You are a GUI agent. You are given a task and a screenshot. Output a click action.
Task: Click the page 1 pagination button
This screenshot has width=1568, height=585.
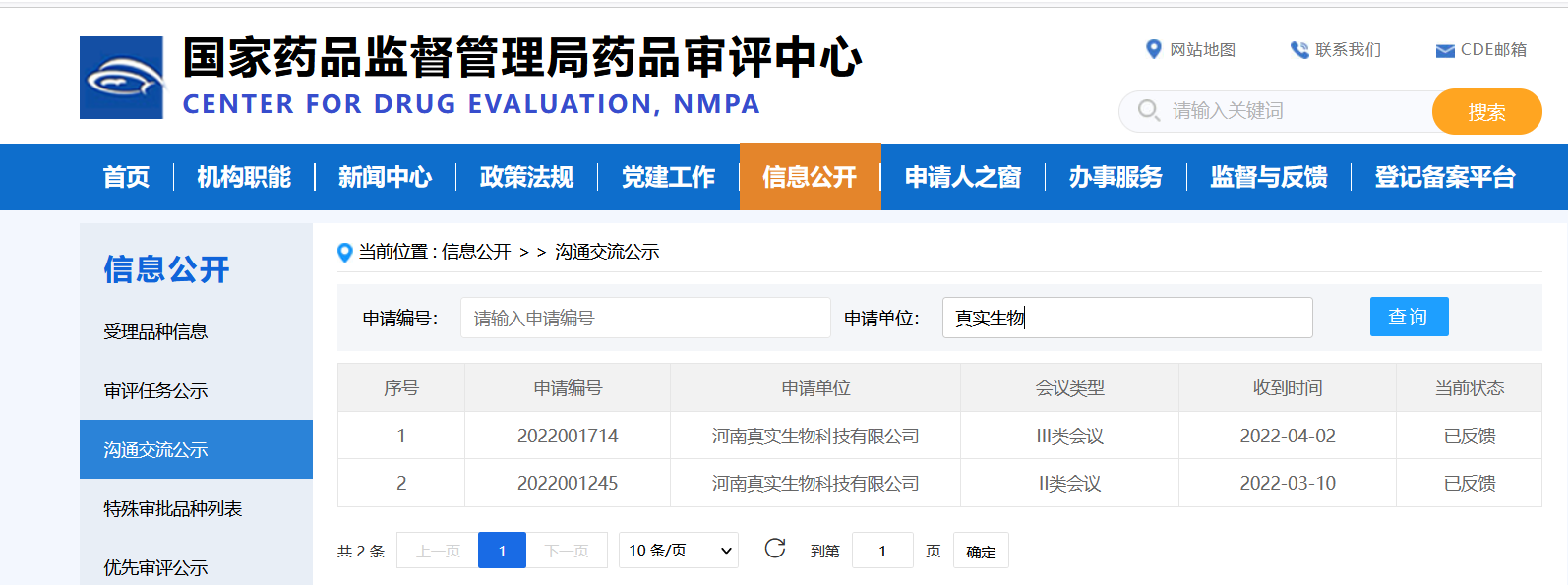click(502, 551)
